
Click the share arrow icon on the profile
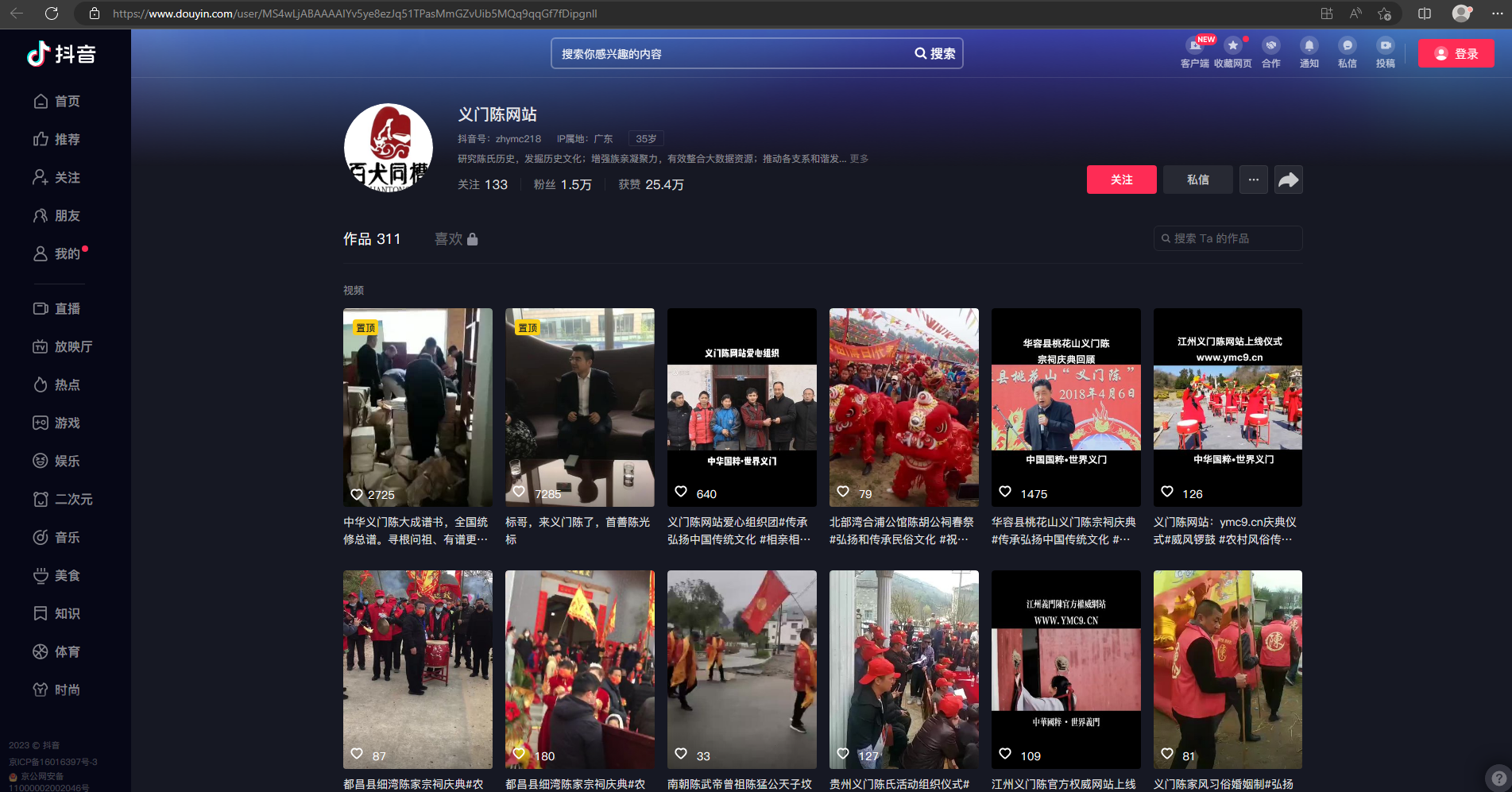(1288, 180)
